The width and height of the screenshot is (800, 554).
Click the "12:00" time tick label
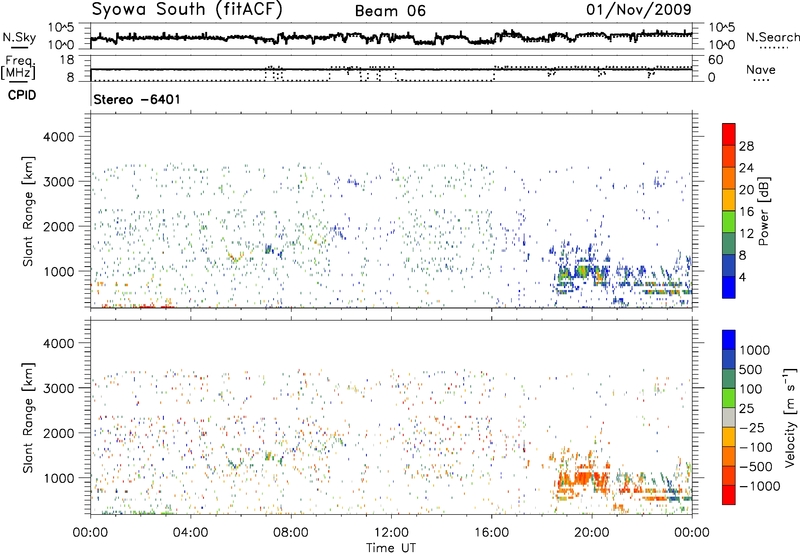391,533
